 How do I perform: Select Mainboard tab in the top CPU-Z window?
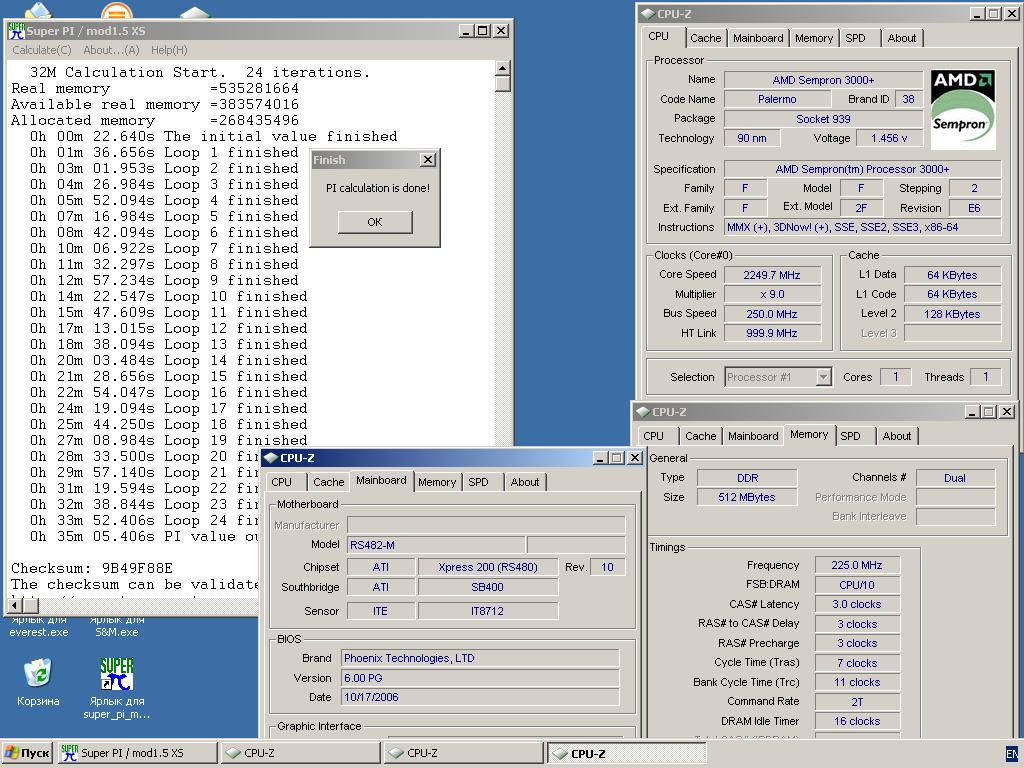tap(758, 38)
